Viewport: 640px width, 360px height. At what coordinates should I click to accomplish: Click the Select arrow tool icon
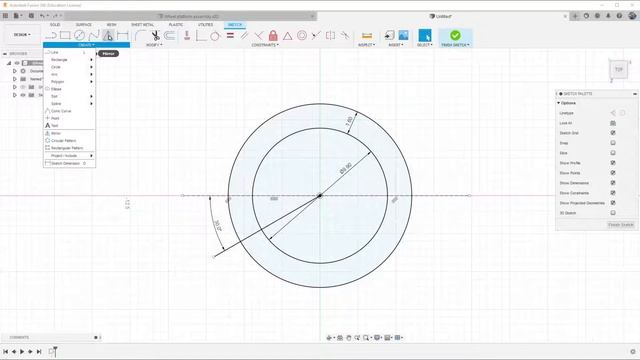pos(424,35)
